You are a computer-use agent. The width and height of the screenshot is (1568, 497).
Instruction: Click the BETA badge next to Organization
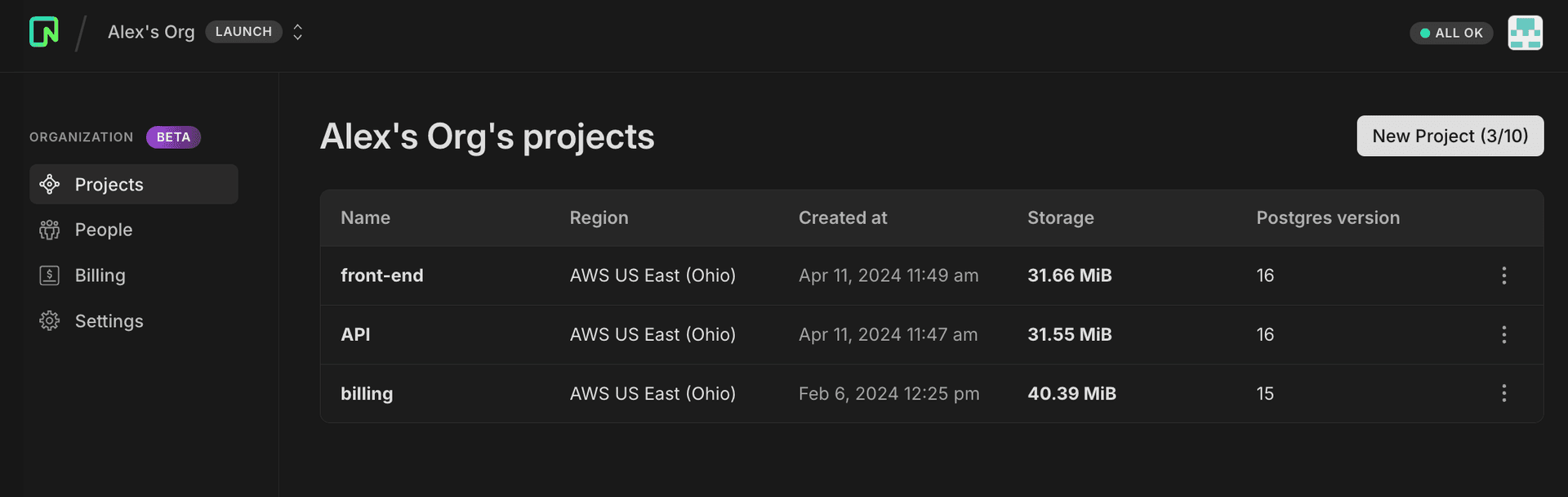[x=172, y=137]
